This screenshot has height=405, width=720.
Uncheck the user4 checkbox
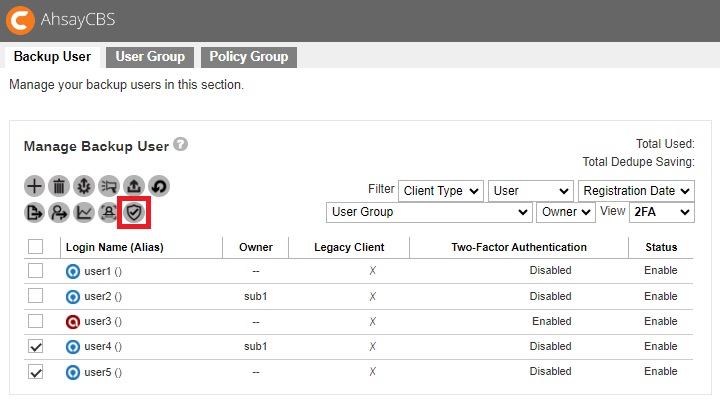tap(35, 346)
